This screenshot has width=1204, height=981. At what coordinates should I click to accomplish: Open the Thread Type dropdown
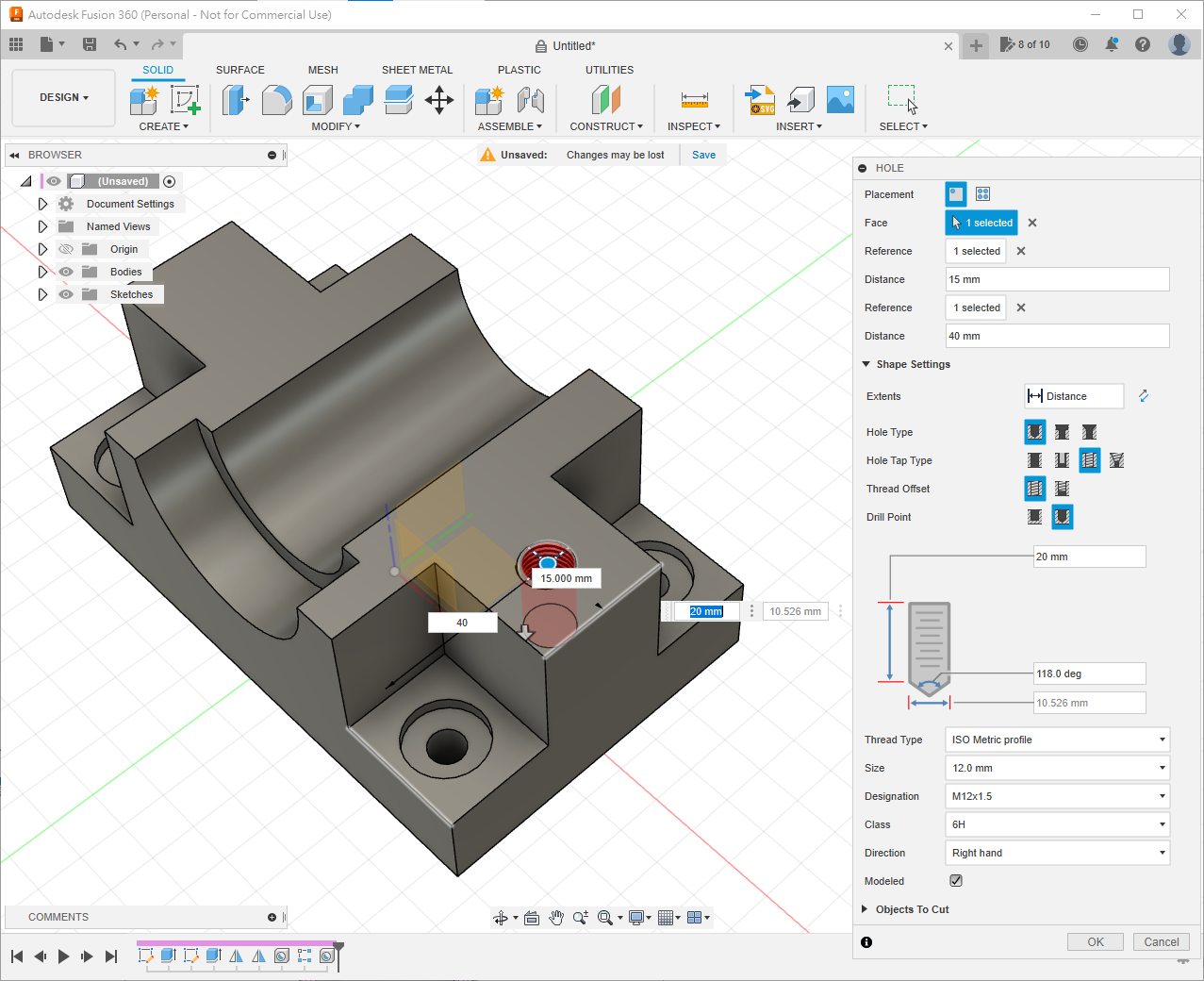coord(1057,740)
